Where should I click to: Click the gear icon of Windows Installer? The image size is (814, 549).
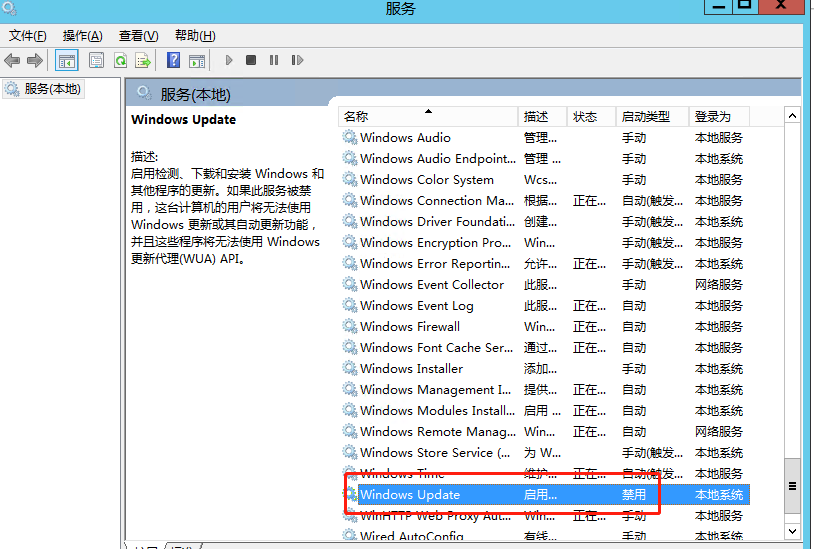pyautogui.click(x=350, y=368)
